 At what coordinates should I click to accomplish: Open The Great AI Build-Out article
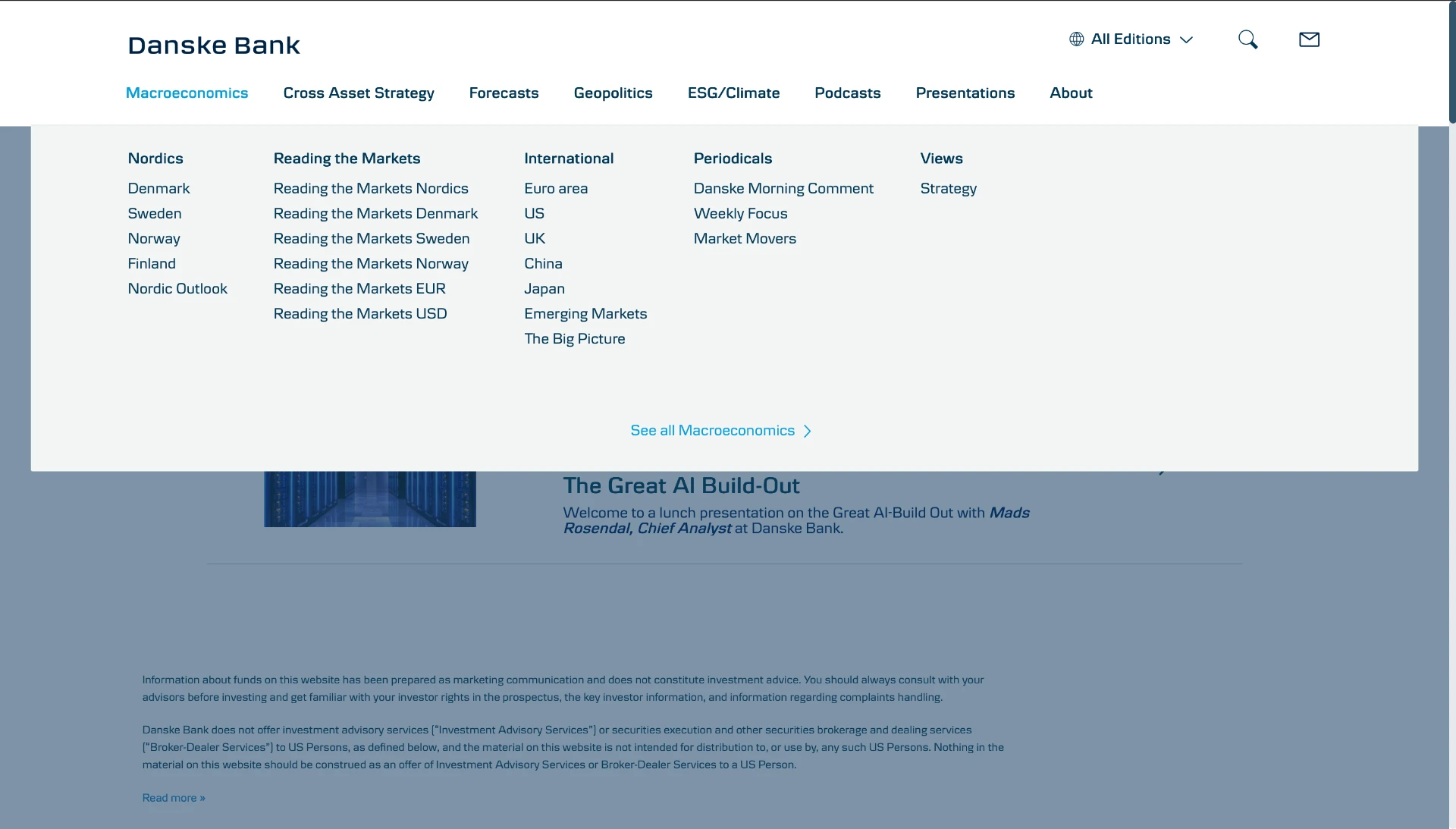tap(681, 485)
